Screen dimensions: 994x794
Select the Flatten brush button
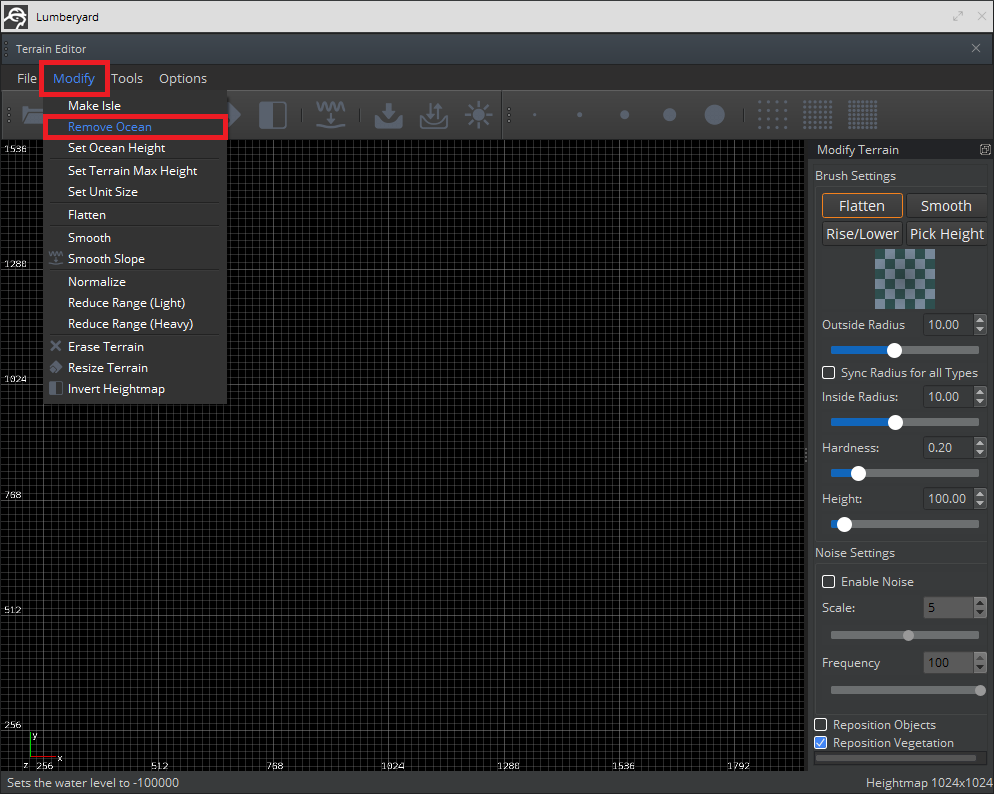tap(862, 206)
